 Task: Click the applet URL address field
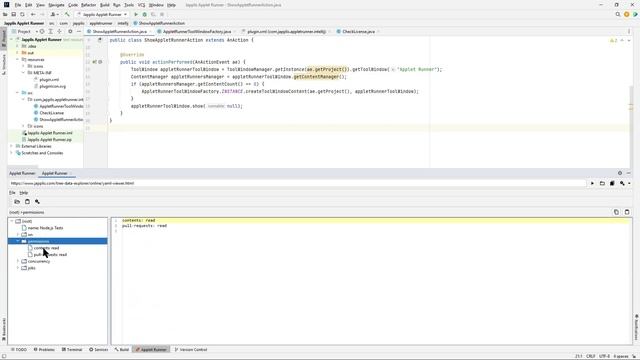(297, 183)
